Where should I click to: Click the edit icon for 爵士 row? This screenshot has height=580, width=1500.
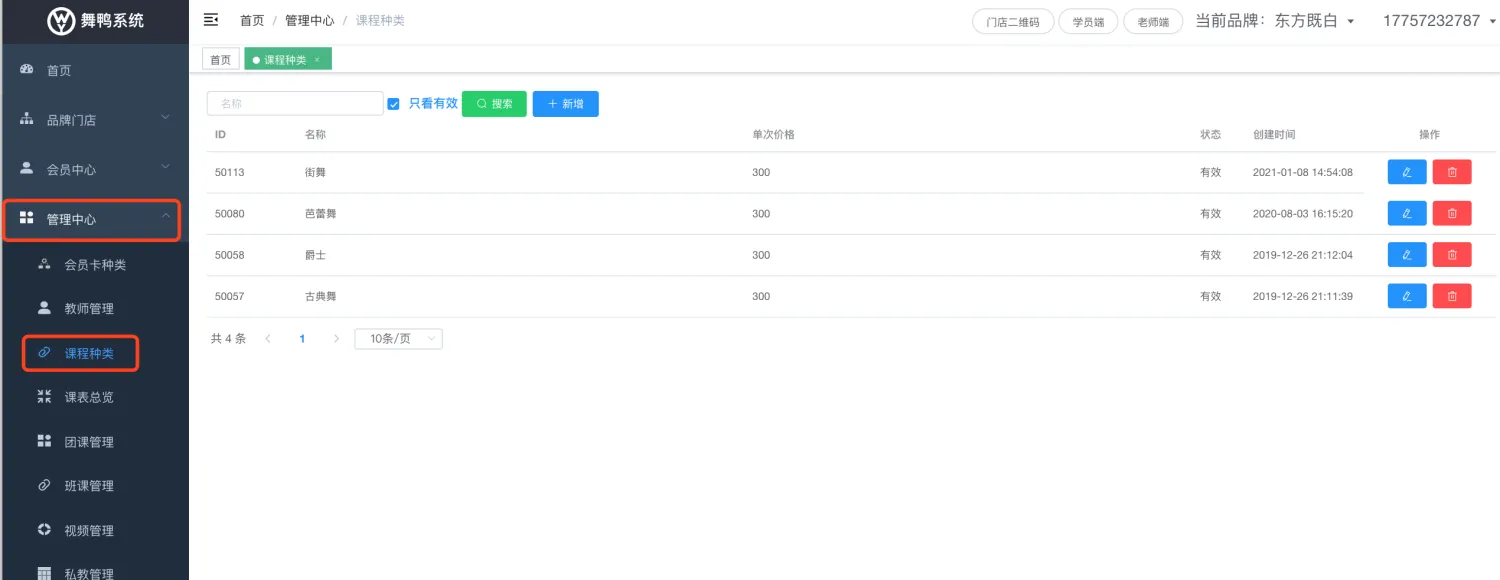[x=1406, y=255]
